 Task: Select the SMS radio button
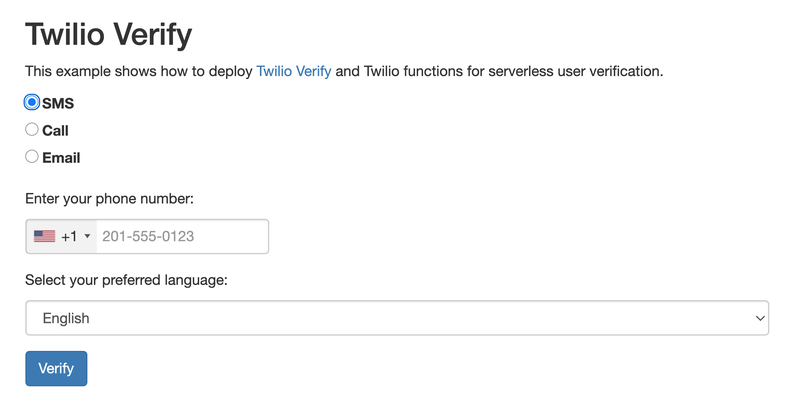click(x=32, y=102)
